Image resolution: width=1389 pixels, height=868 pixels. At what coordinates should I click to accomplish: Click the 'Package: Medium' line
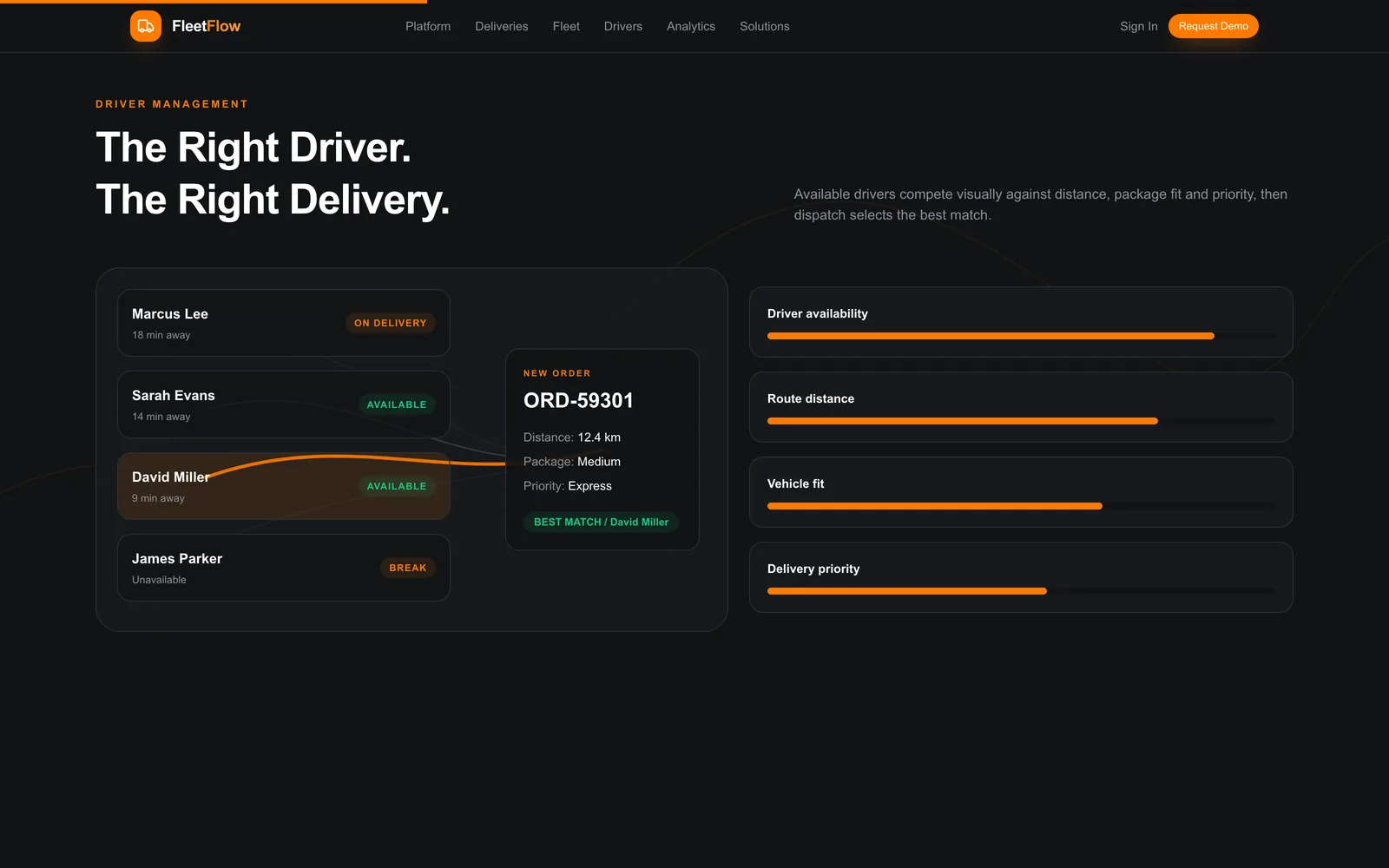572,462
